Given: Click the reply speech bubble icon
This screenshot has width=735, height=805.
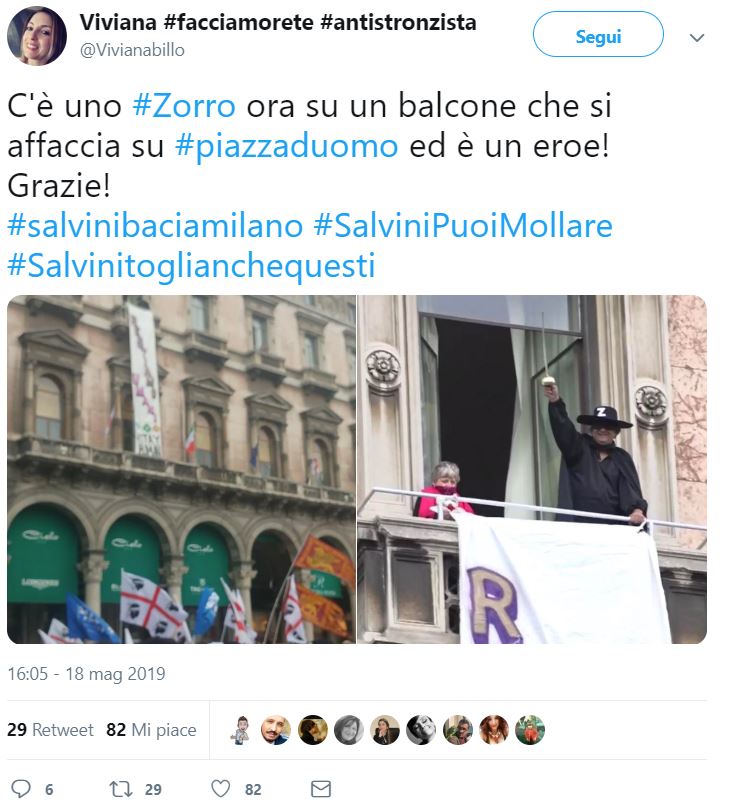Looking at the screenshot, I should [21, 788].
